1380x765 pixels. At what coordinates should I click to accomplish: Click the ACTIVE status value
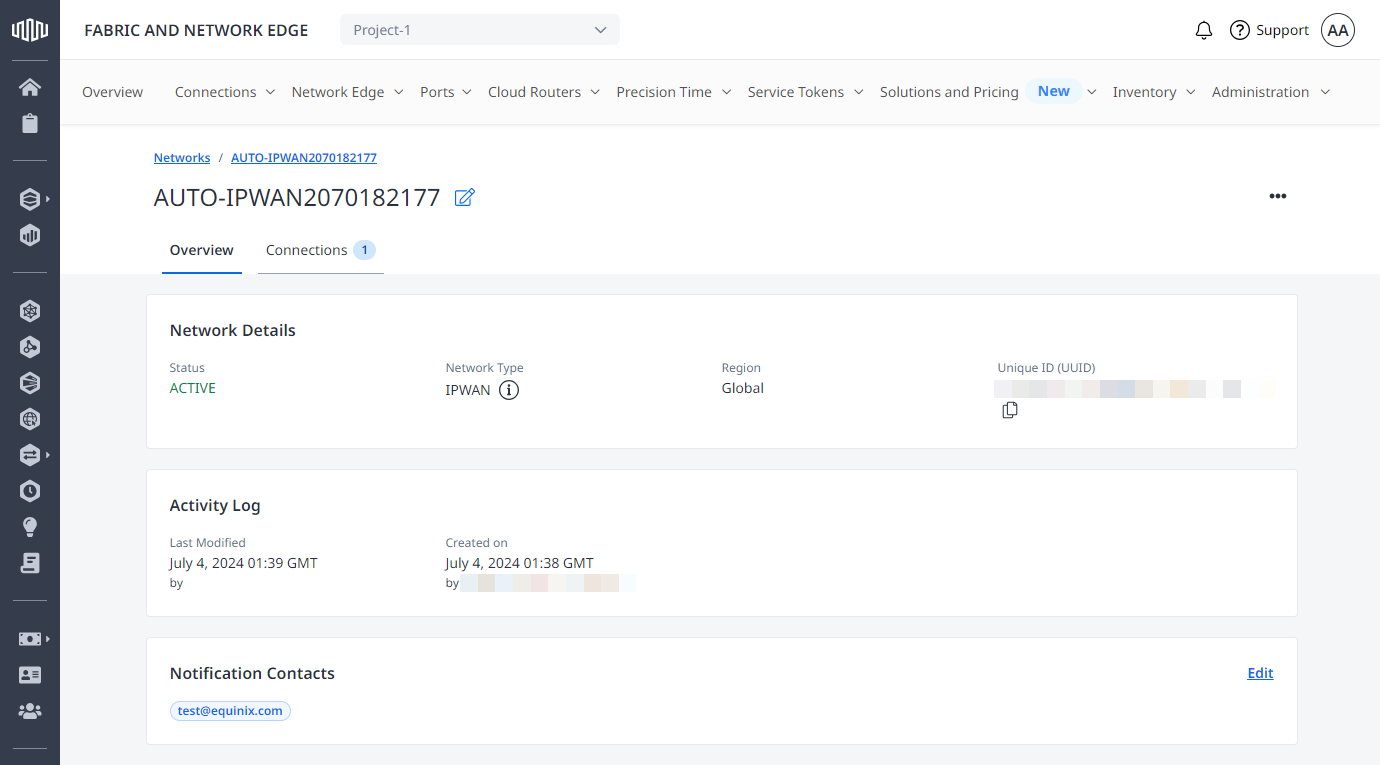tap(193, 388)
